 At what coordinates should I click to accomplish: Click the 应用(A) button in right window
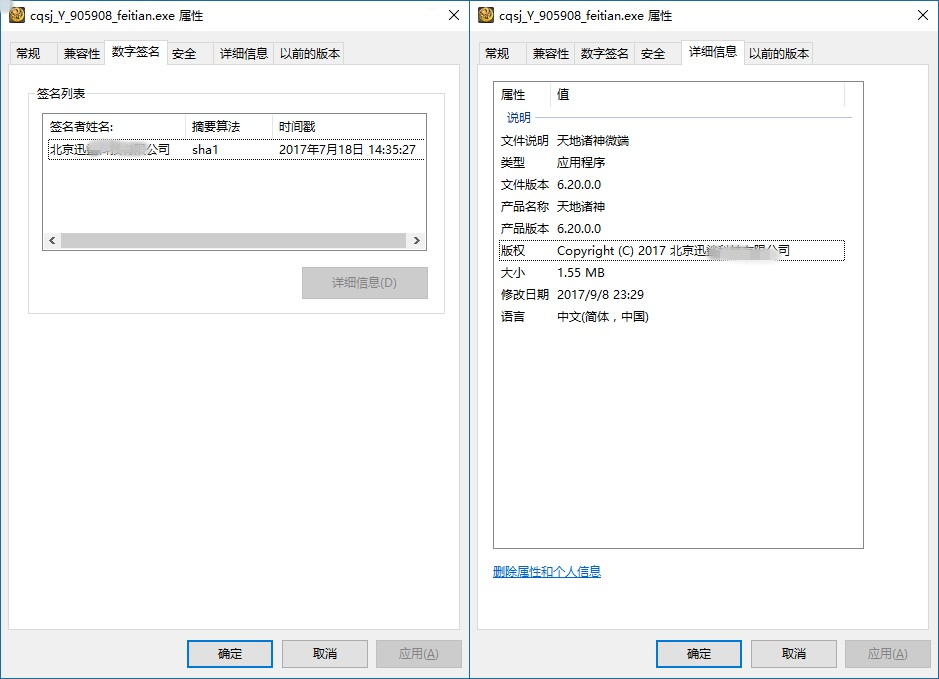pyautogui.click(x=887, y=653)
